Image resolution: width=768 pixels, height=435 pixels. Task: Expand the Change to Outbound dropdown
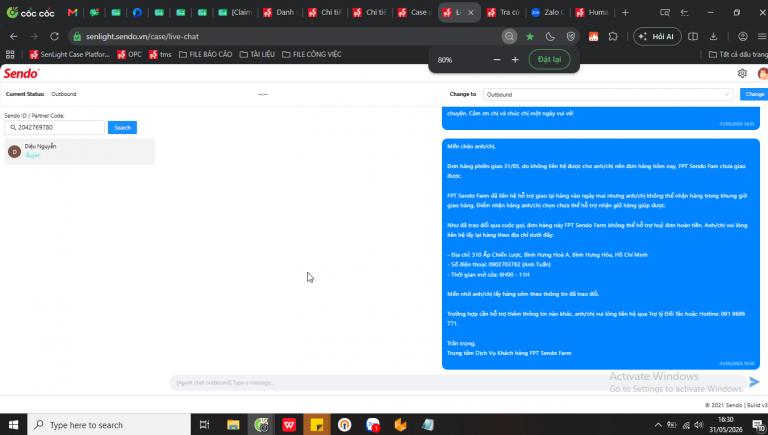tap(608, 95)
